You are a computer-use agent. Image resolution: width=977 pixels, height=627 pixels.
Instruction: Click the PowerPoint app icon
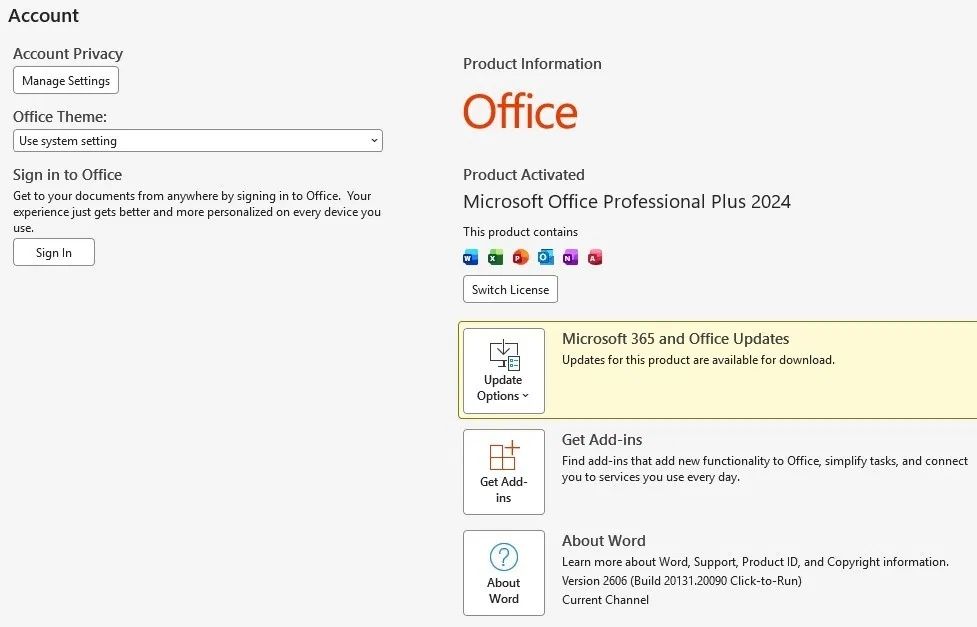(x=520, y=257)
